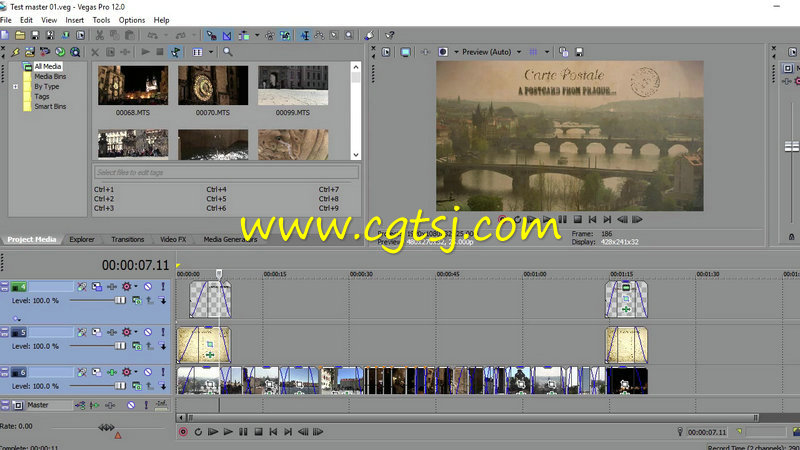
Task: Open a project with the folder icon
Action: click(20, 35)
